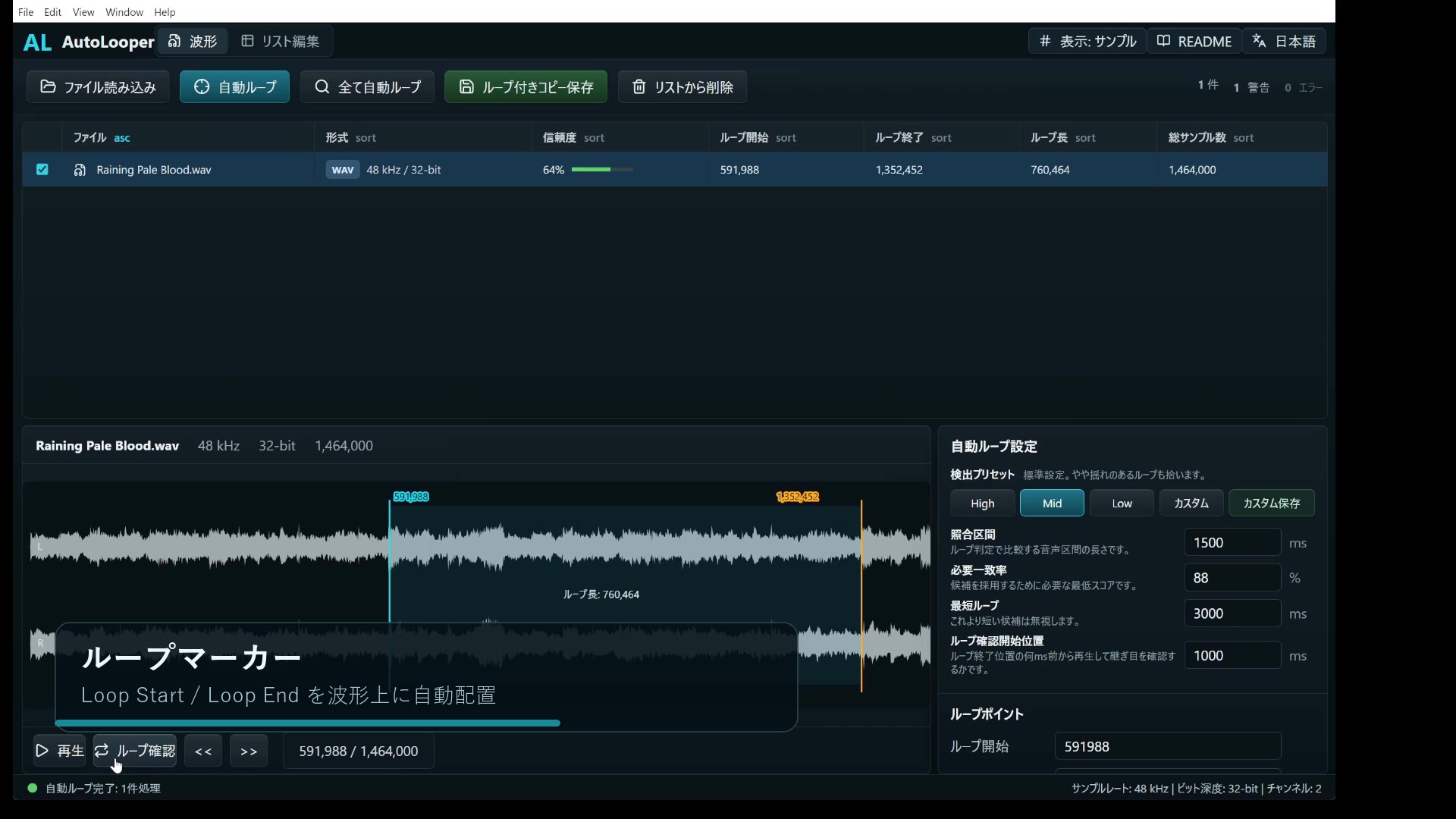Open the Edit menu

[x=53, y=12]
